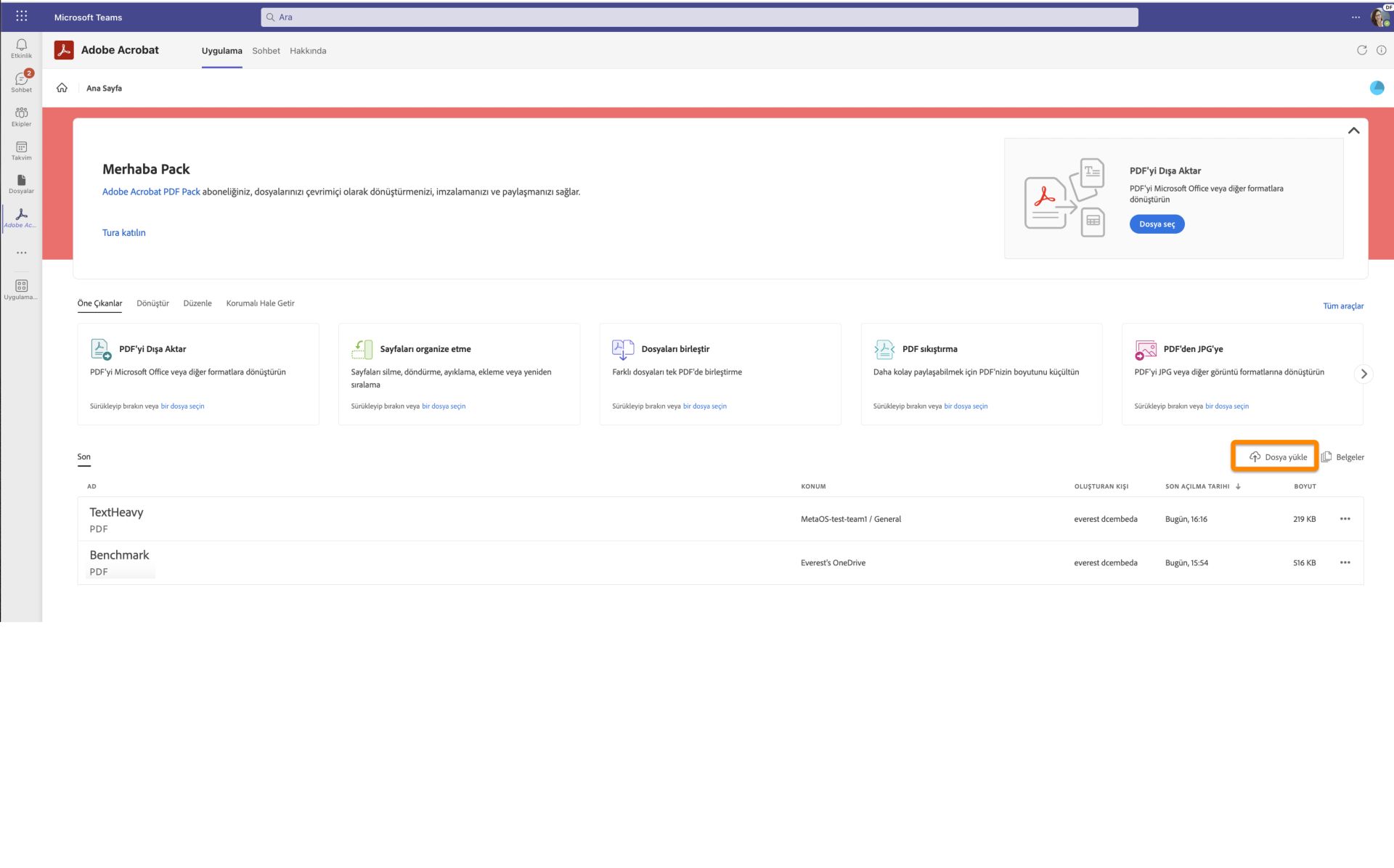Image resolution: width=1394 pixels, height=868 pixels.
Task: Refresh the Acrobat app tab
Action: point(1361,50)
